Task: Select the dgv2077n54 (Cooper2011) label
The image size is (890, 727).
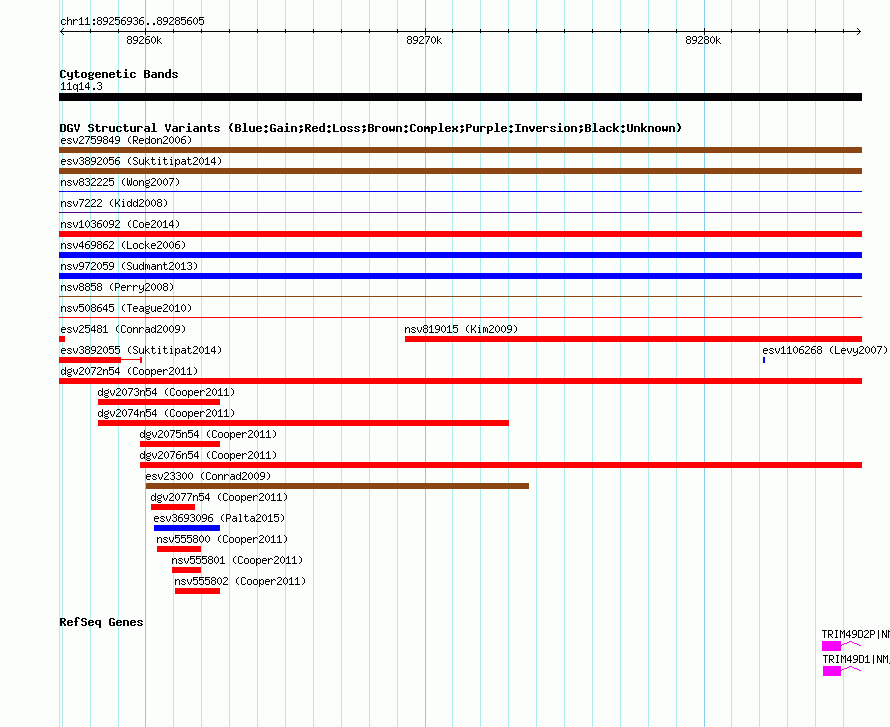Action: coord(219,497)
